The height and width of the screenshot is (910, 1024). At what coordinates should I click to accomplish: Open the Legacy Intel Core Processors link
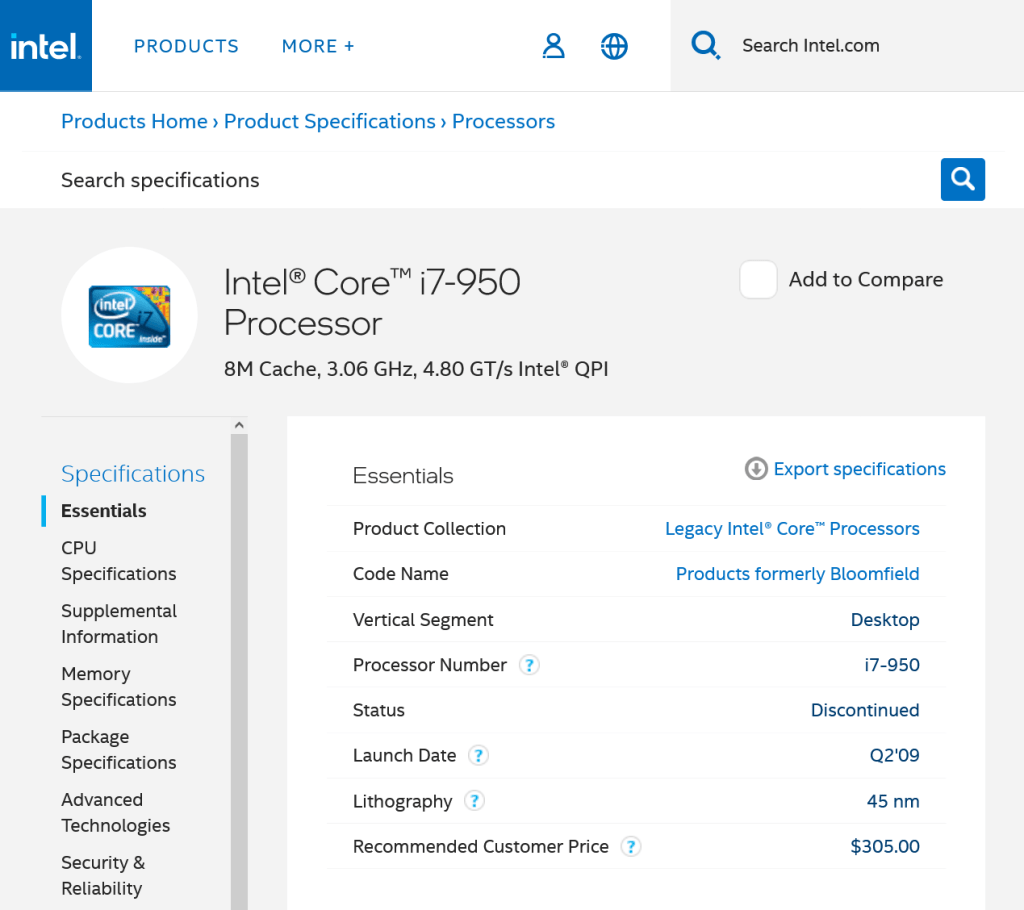coord(792,529)
